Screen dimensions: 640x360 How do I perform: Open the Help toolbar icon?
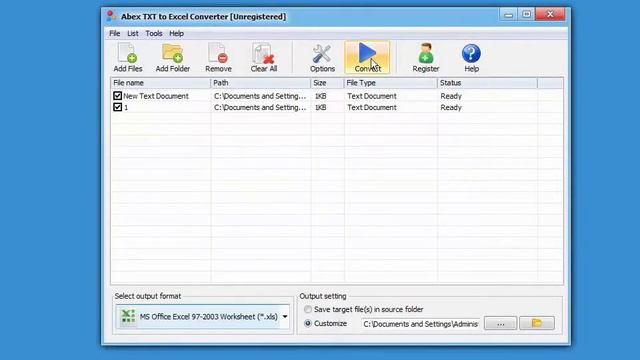(x=471, y=58)
